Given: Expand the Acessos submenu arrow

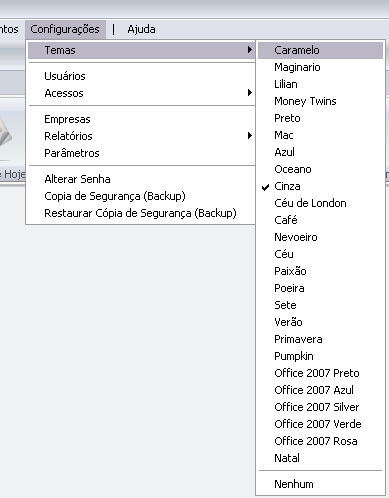Looking at the screenshot, I should click(x=250, y=93).
